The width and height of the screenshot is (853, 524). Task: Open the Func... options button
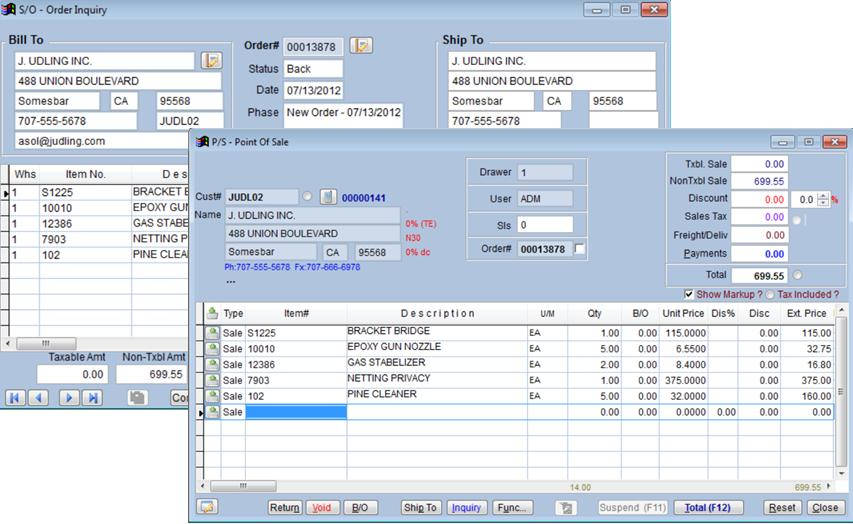513,508
